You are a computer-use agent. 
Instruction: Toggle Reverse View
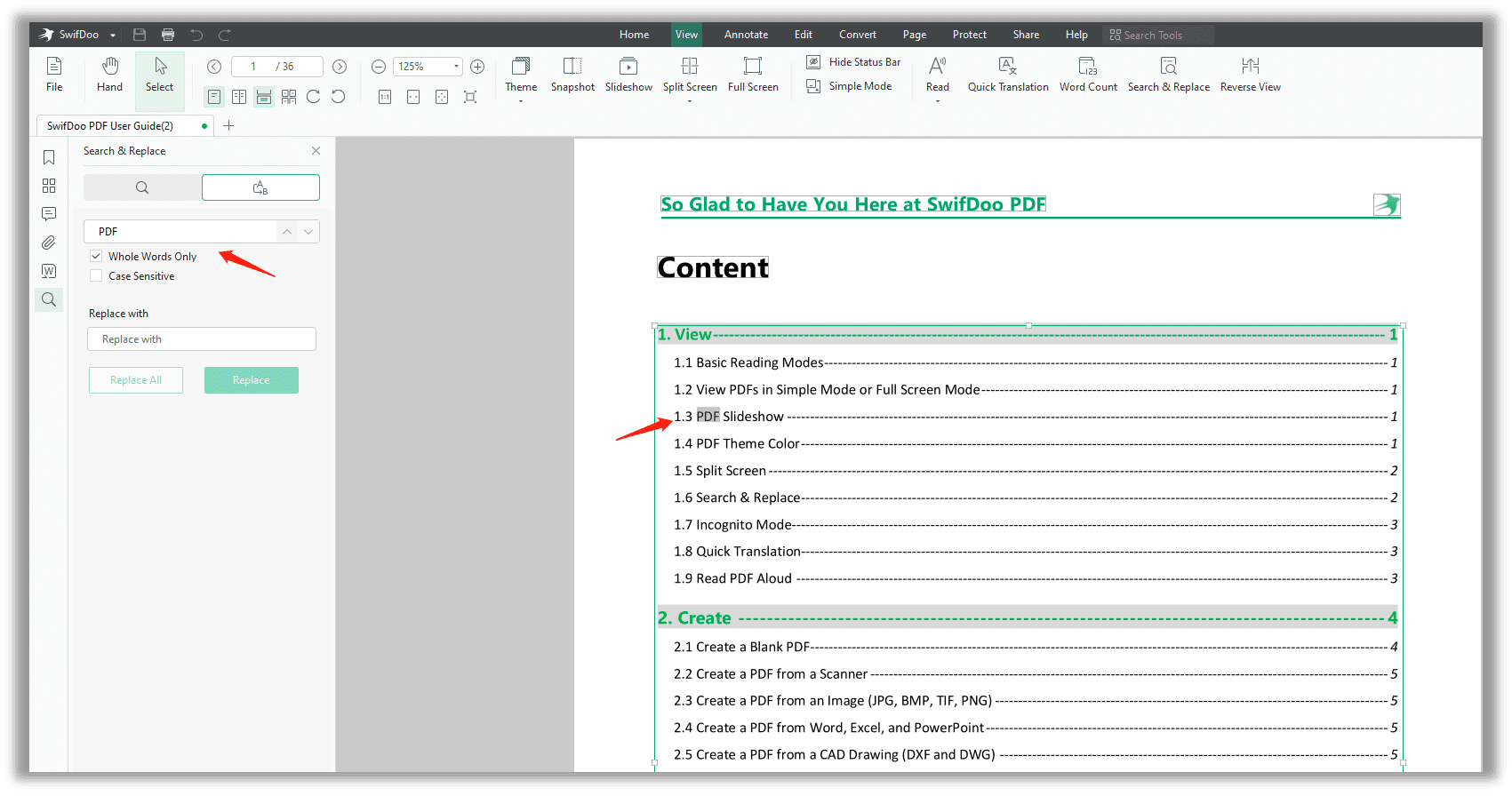(x=1251, y=75)
